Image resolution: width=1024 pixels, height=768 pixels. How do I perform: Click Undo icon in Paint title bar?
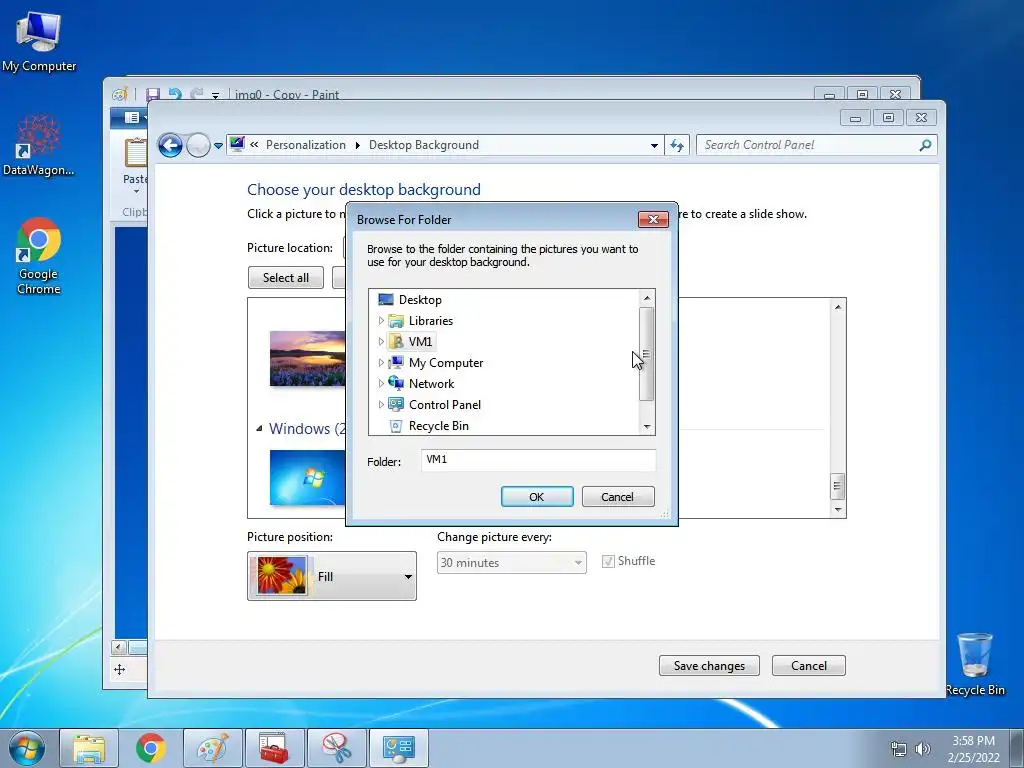pyautogui.click(x=174, y=95)
